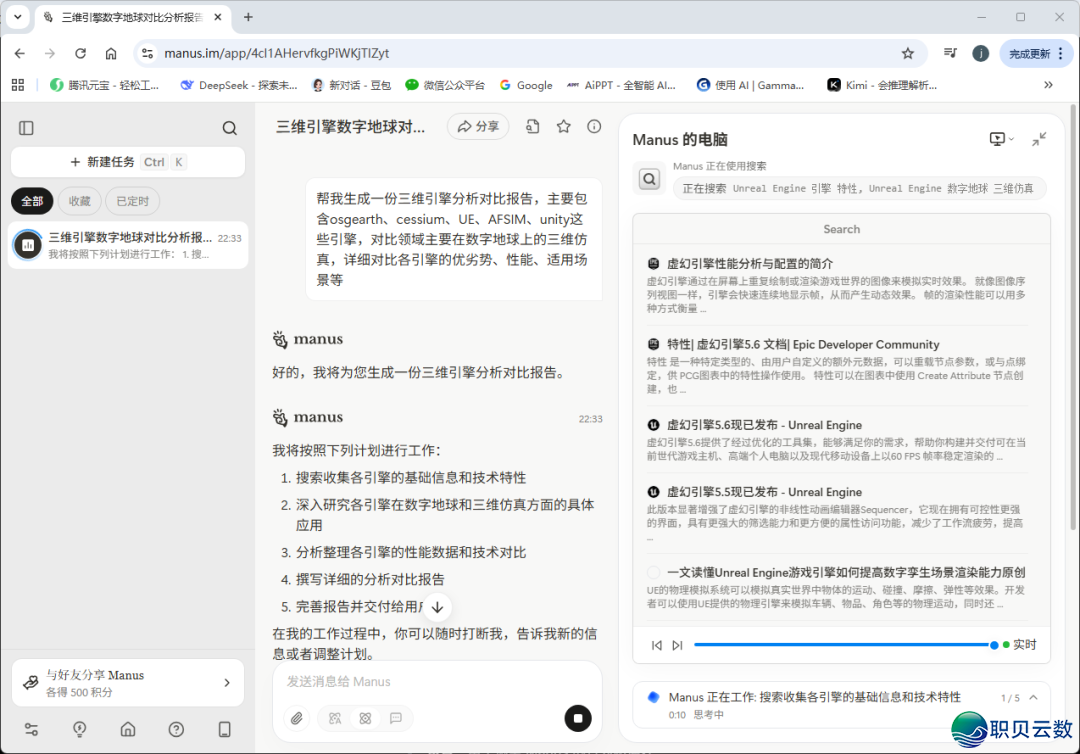Stop the running task with stop button
Image resolution: width=1080 pixels, height=754 pixels.
coord(578,718)
